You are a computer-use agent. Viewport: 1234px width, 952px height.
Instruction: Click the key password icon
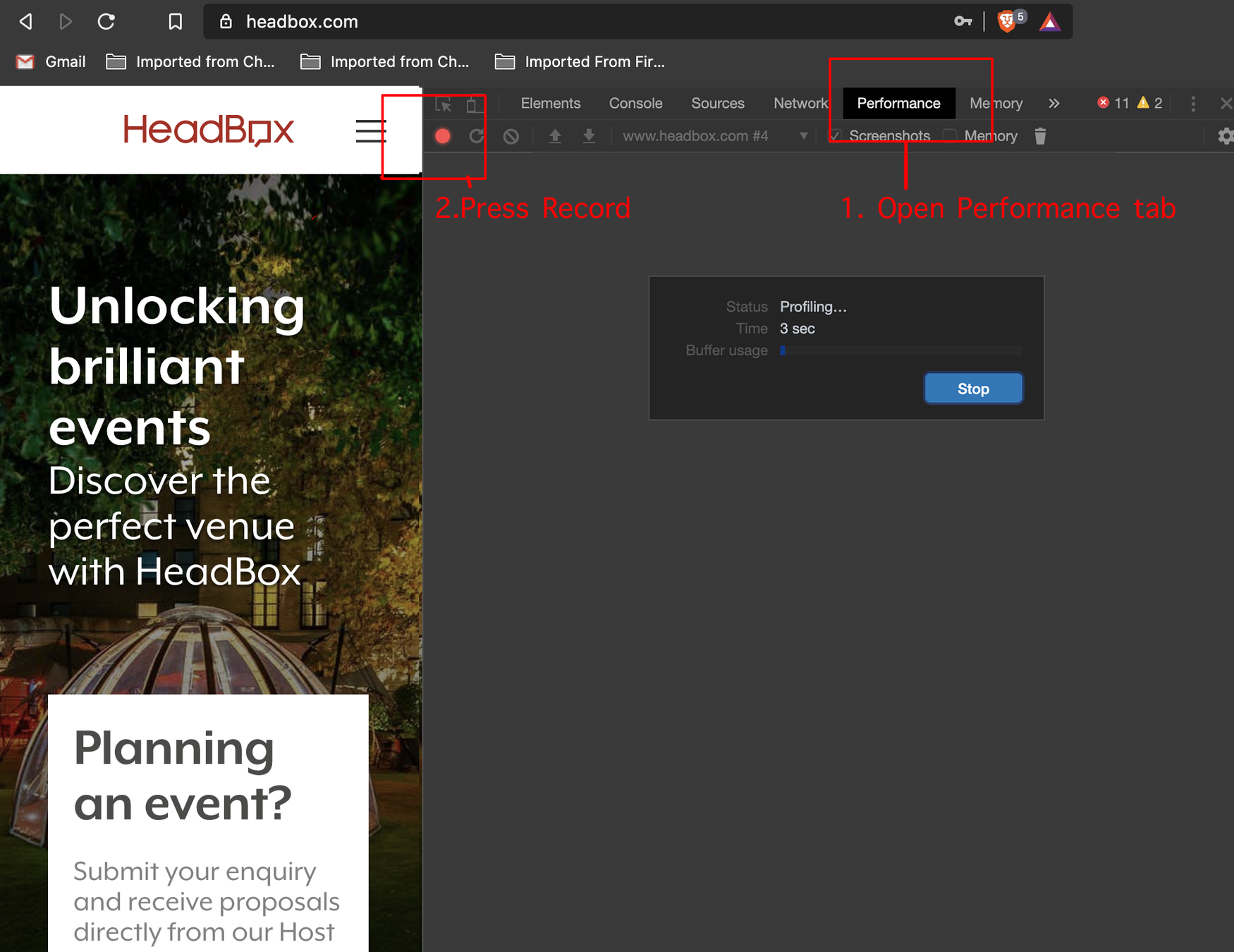[963, 22]
